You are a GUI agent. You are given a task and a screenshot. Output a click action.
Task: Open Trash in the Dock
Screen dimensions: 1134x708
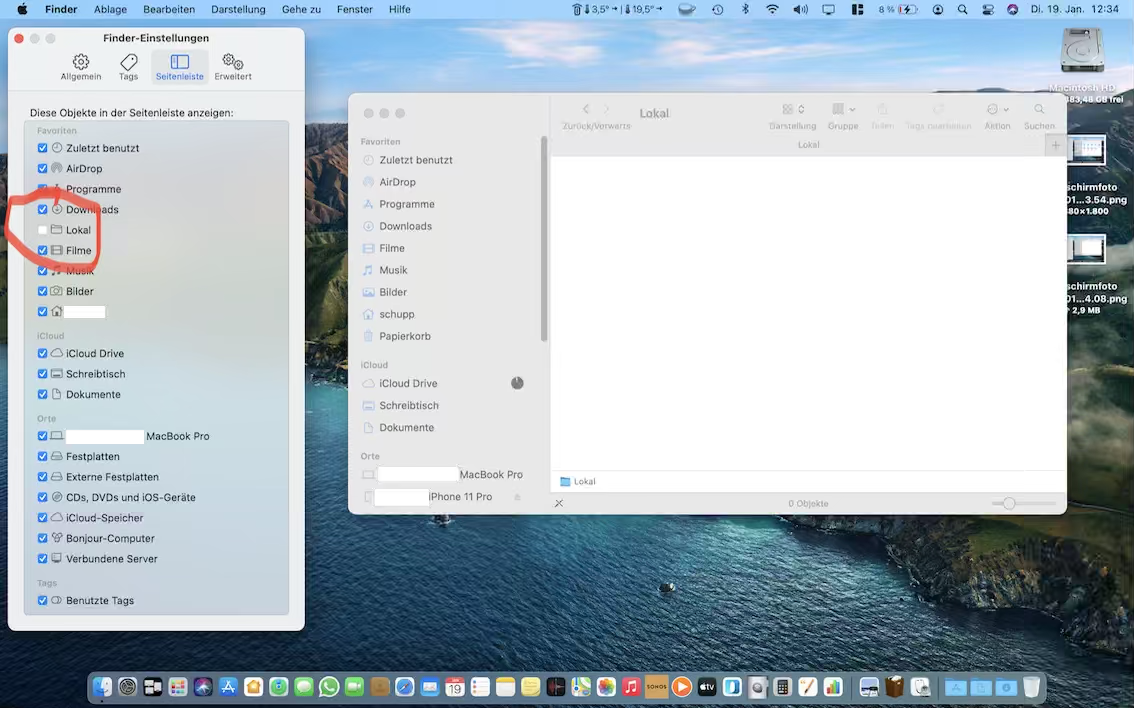(1031, 687)
